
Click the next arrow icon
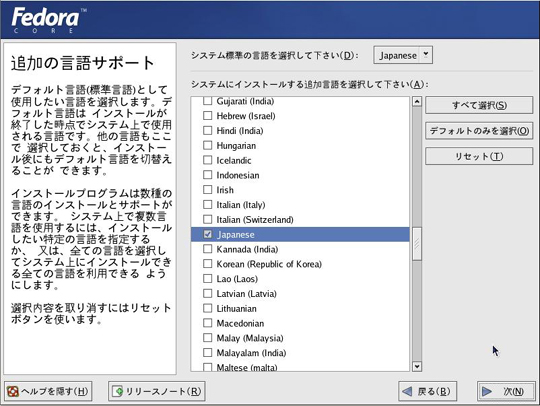click(x=487, y=392)
